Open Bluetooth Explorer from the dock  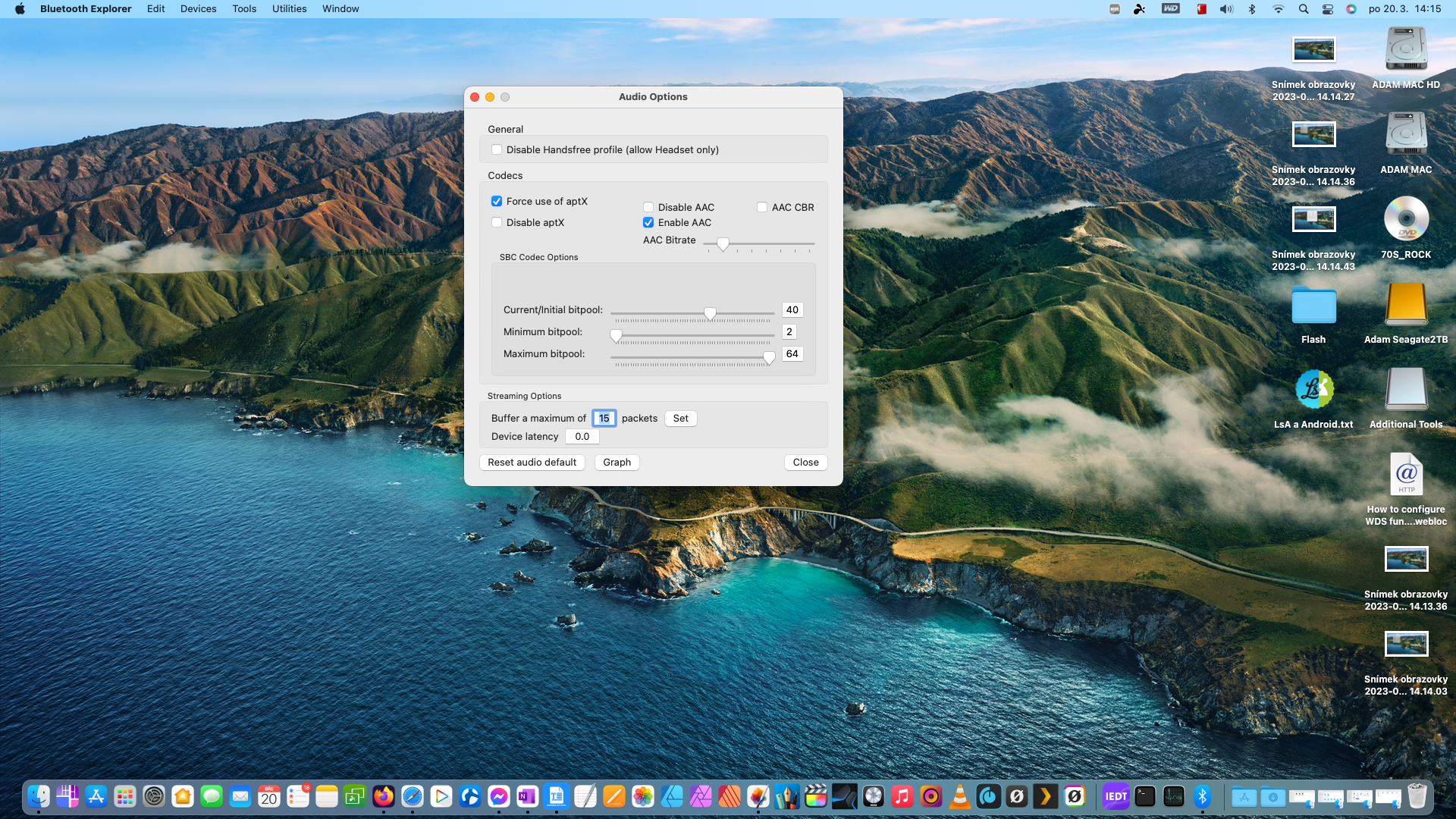tap(1202, 796)
